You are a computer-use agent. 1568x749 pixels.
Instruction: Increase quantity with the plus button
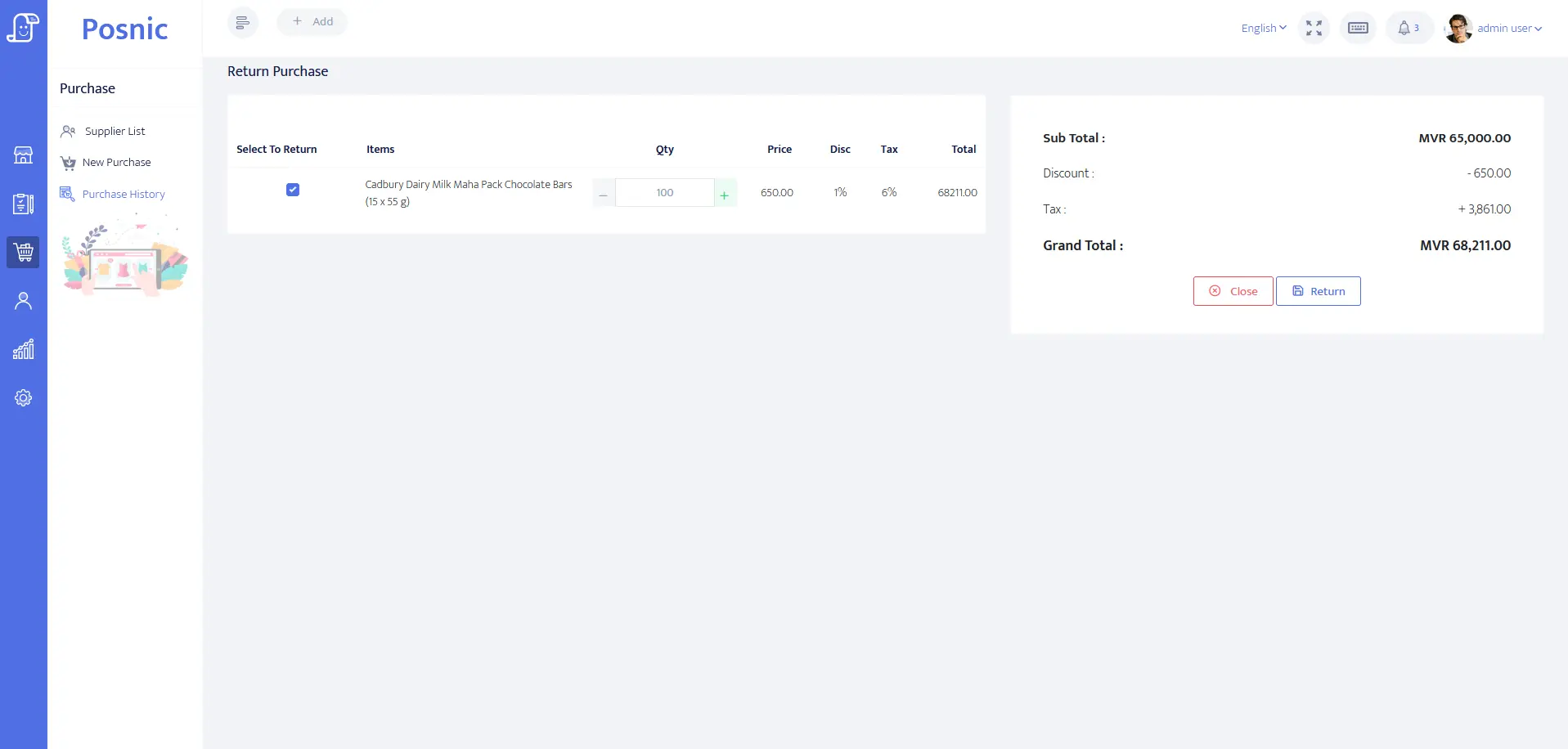click(725, 195)
